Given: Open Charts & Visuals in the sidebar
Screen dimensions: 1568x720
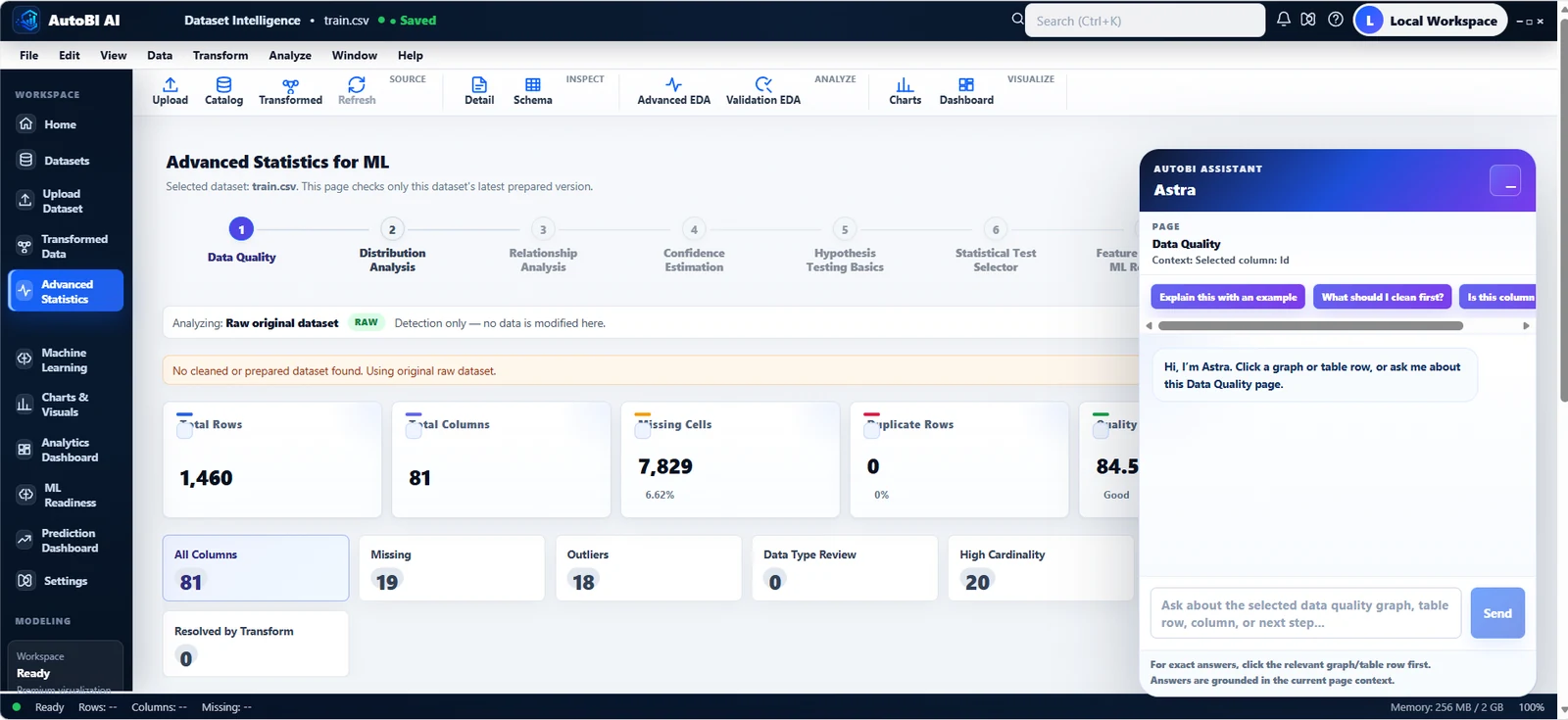Looking at the screenshot, I should [66, 405].
